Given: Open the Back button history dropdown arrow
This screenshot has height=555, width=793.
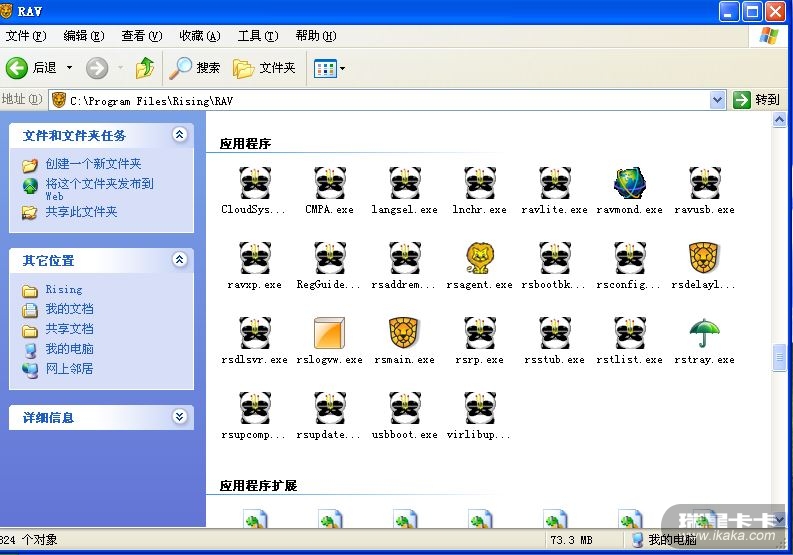Looking at the screenshot, I should click(69, 68).
